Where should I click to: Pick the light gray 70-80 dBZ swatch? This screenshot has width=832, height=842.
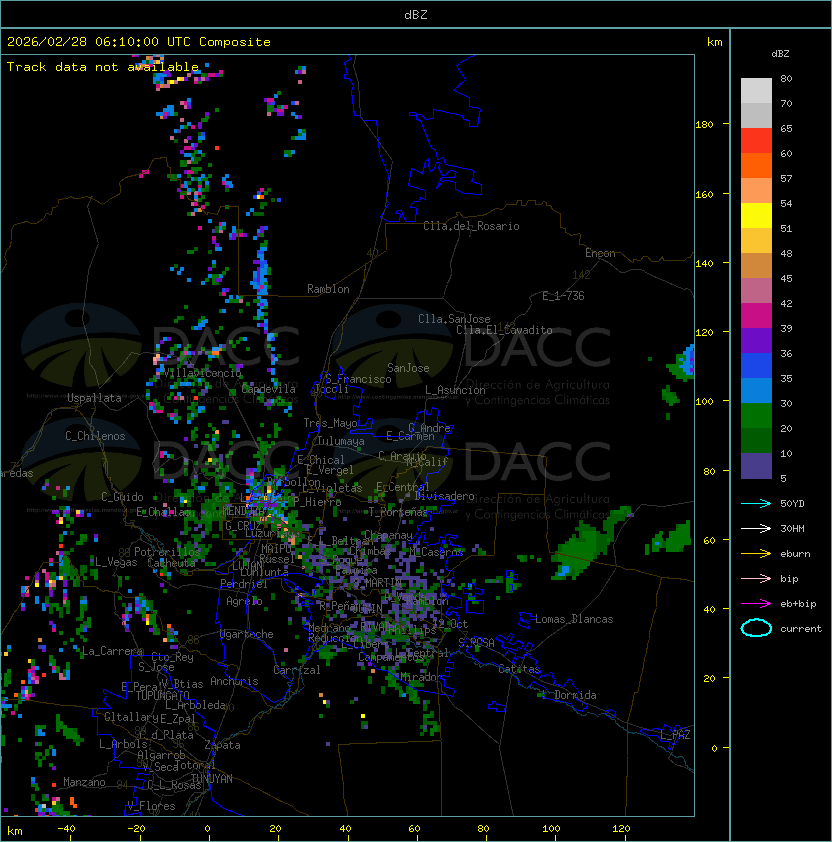pyautogui.click(x=756, y=91)
